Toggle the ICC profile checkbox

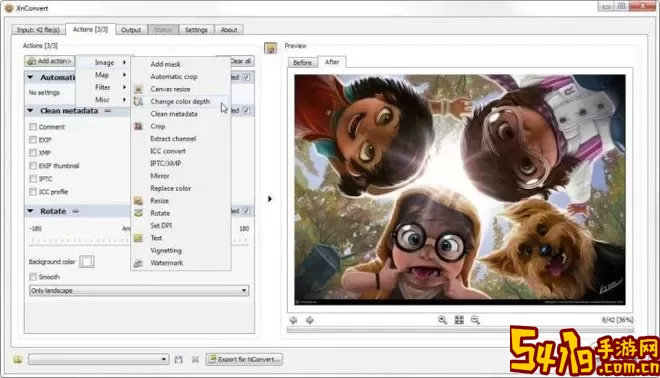[33, 192]
